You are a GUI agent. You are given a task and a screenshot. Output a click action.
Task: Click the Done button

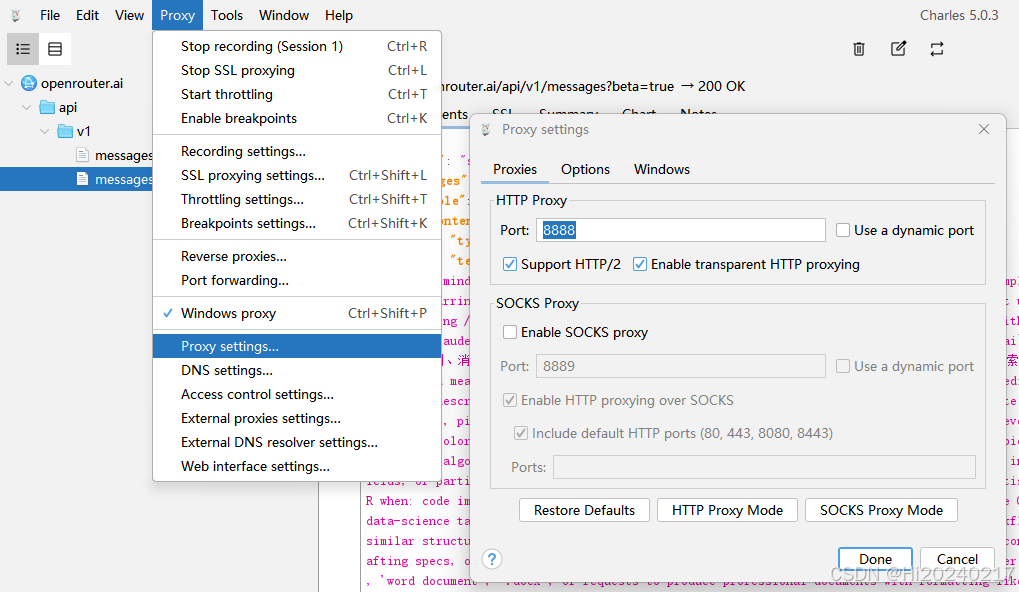875,559
